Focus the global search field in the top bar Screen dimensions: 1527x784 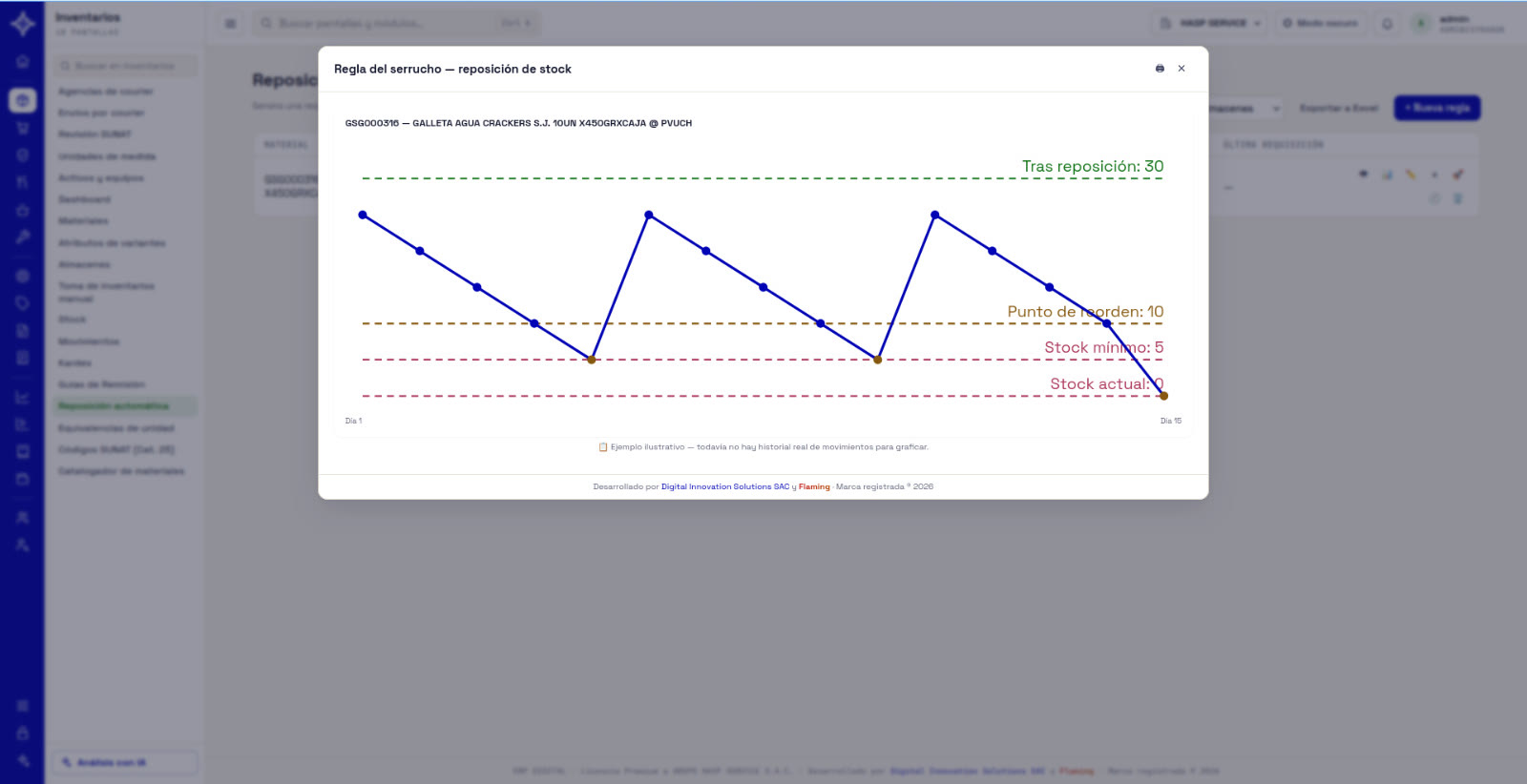pyautogui.click(x=396, y=23)
